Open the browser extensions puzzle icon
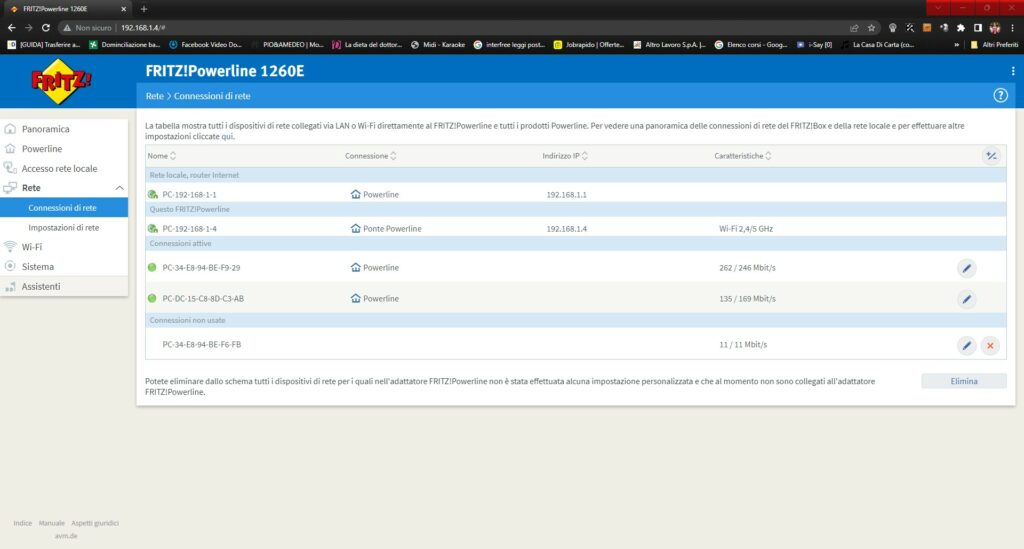This screenshot has height=549, width=1024. click(x=961, y=27)
